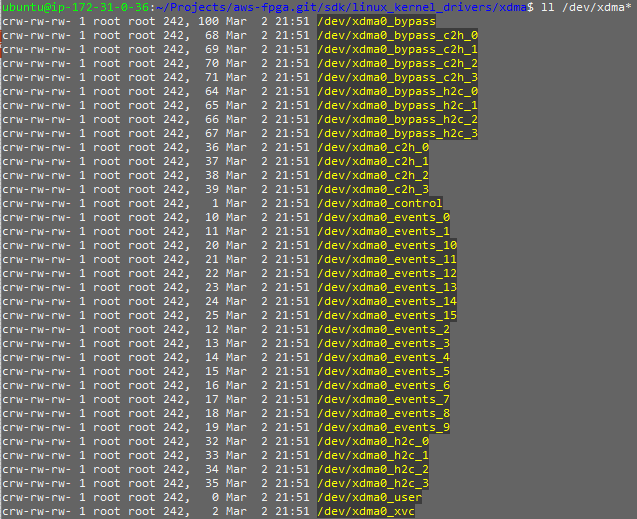This screenshot has width=637, height=519.
Task: Click minor number 39 on xdma0_c2h_3 row
Action: [x=212, y=190]
